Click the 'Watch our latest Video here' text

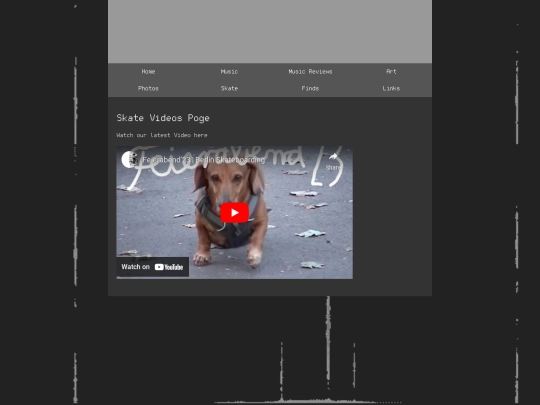pyautogui.click(x=162, y=135)
